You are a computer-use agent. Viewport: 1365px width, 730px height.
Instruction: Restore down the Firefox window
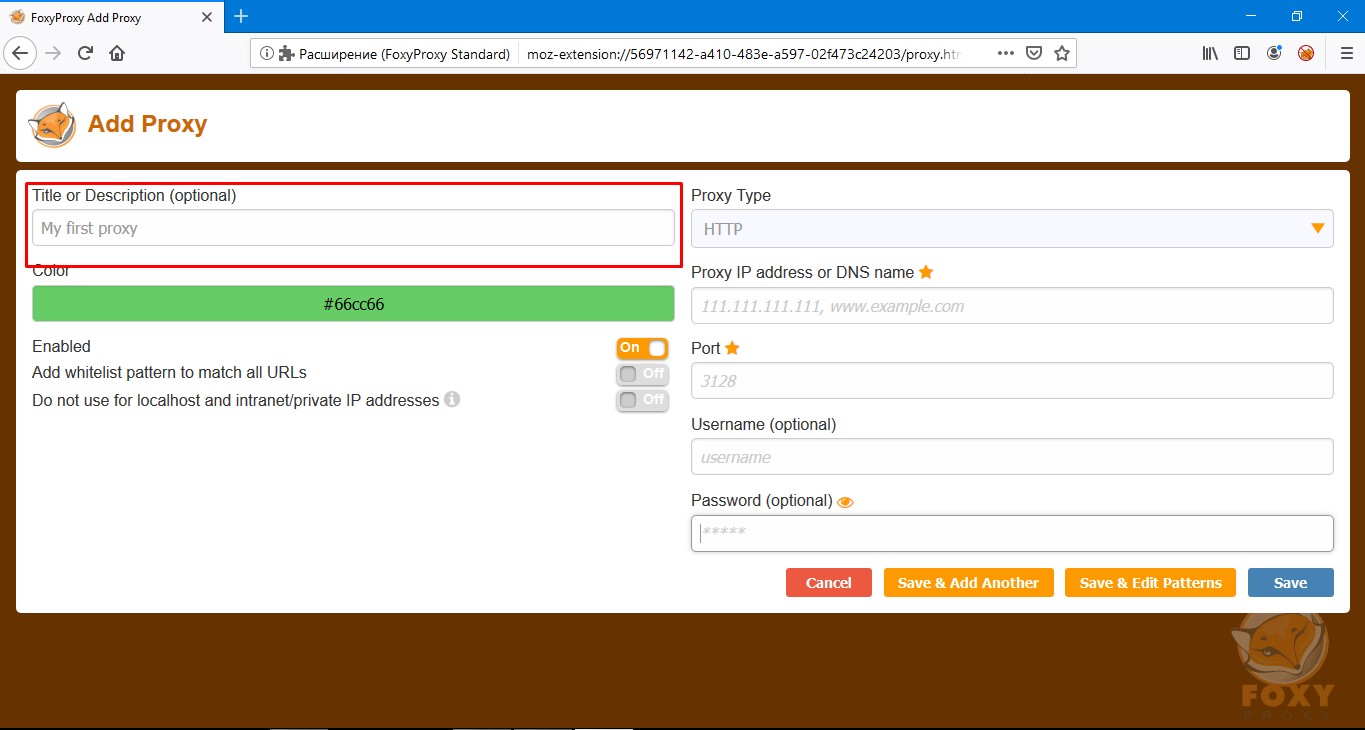tap(1297, 16)
